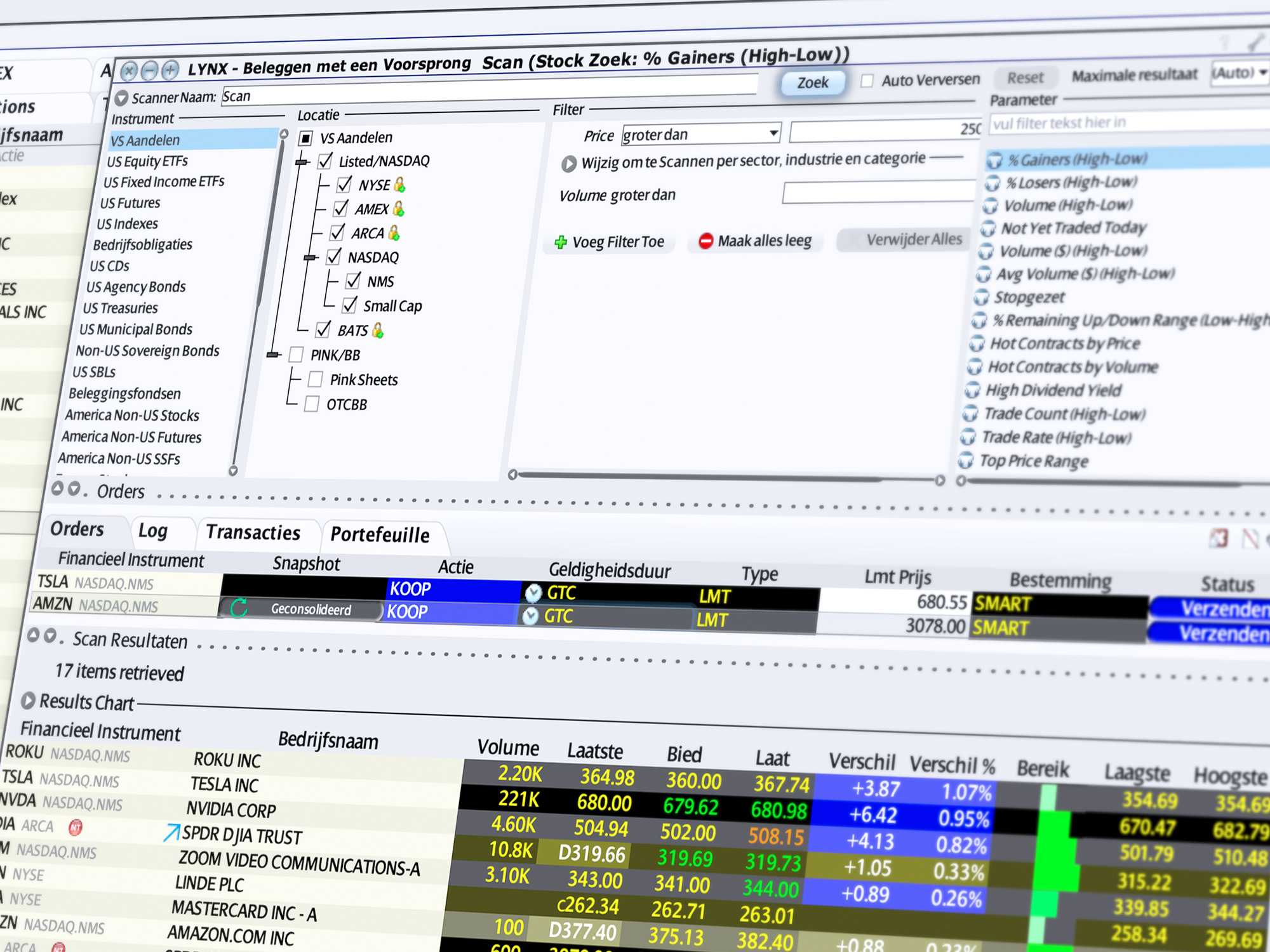Uncheck the AMEX checkbox
Screen dimensions: 1270x952
[x=340, y=208]
